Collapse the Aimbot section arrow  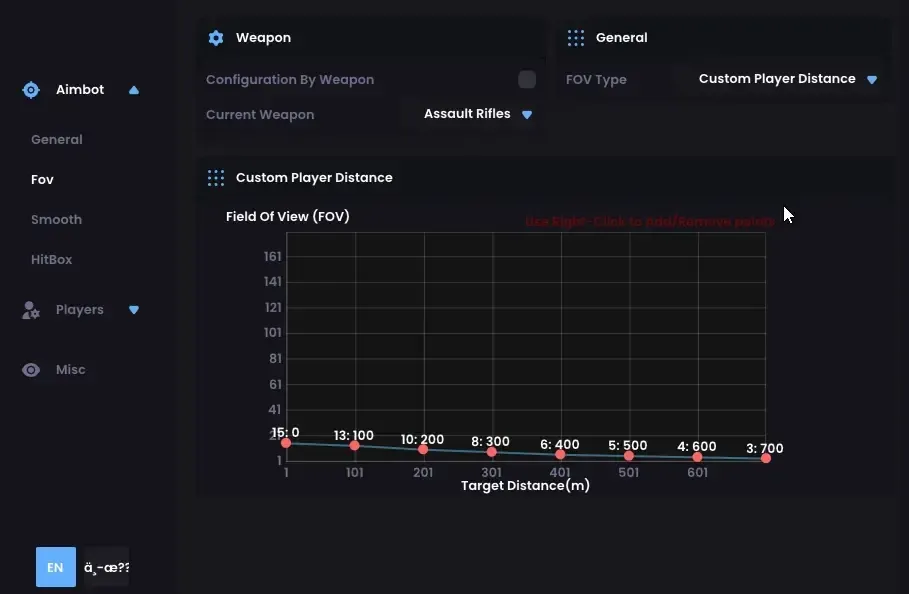pyautogui.click(x=134, y=90)
